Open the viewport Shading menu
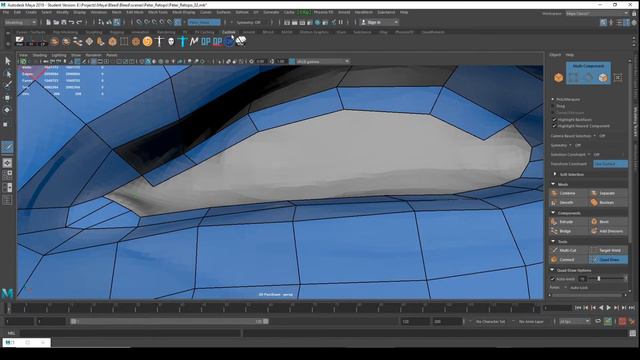640x360 pixels. [x=40, y=55]
